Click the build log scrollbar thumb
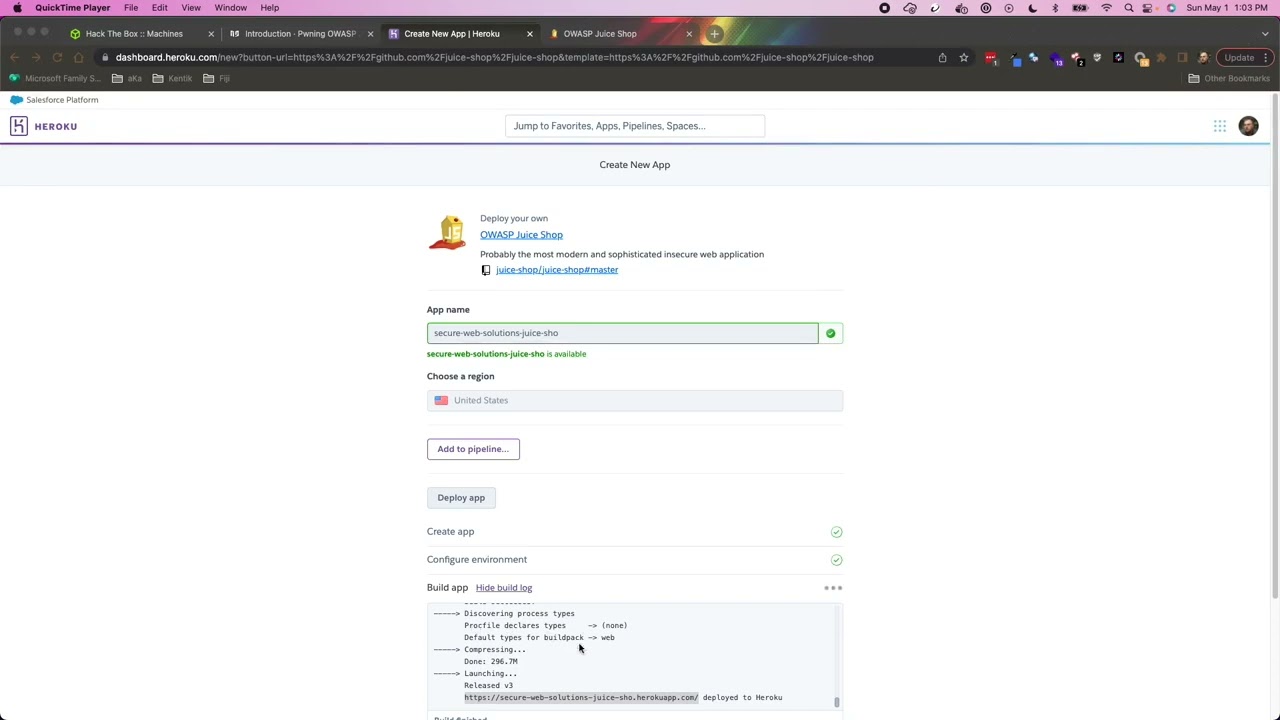The image size is (1280, 720). 837,702
